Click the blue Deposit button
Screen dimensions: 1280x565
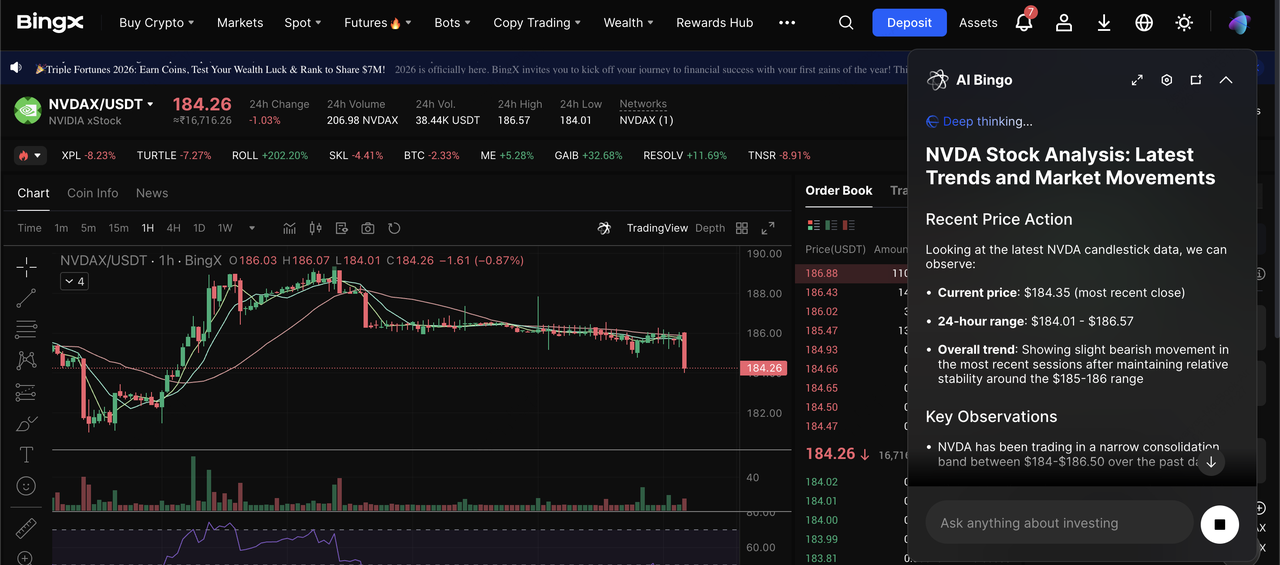pyautogui.click(x=909, y=22)
